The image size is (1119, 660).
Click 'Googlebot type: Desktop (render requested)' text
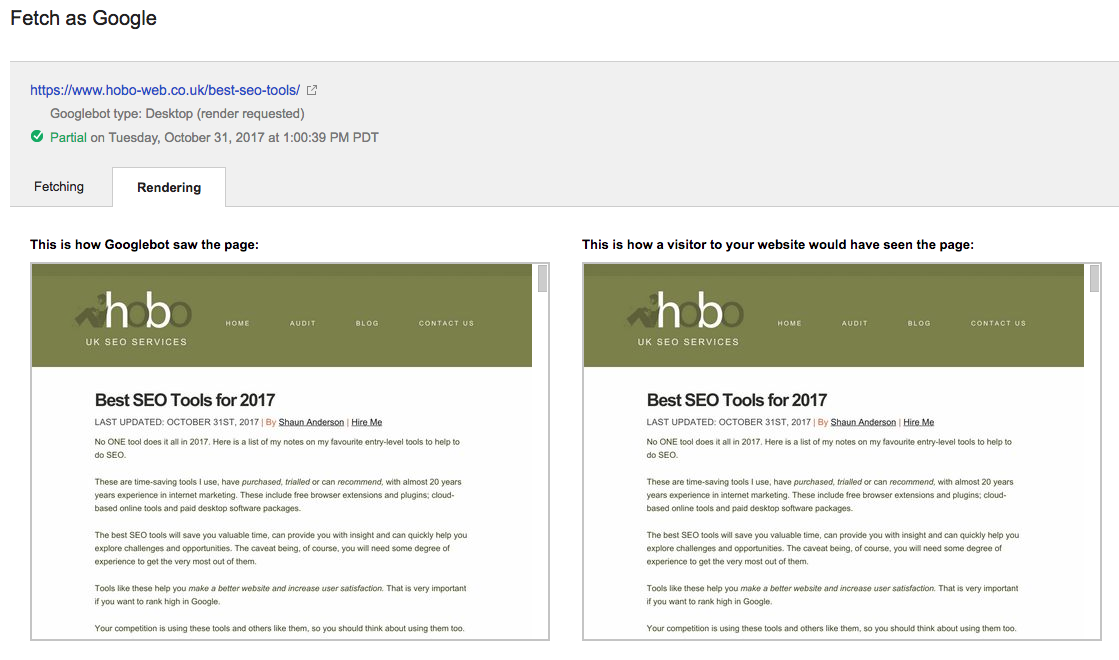177,113
